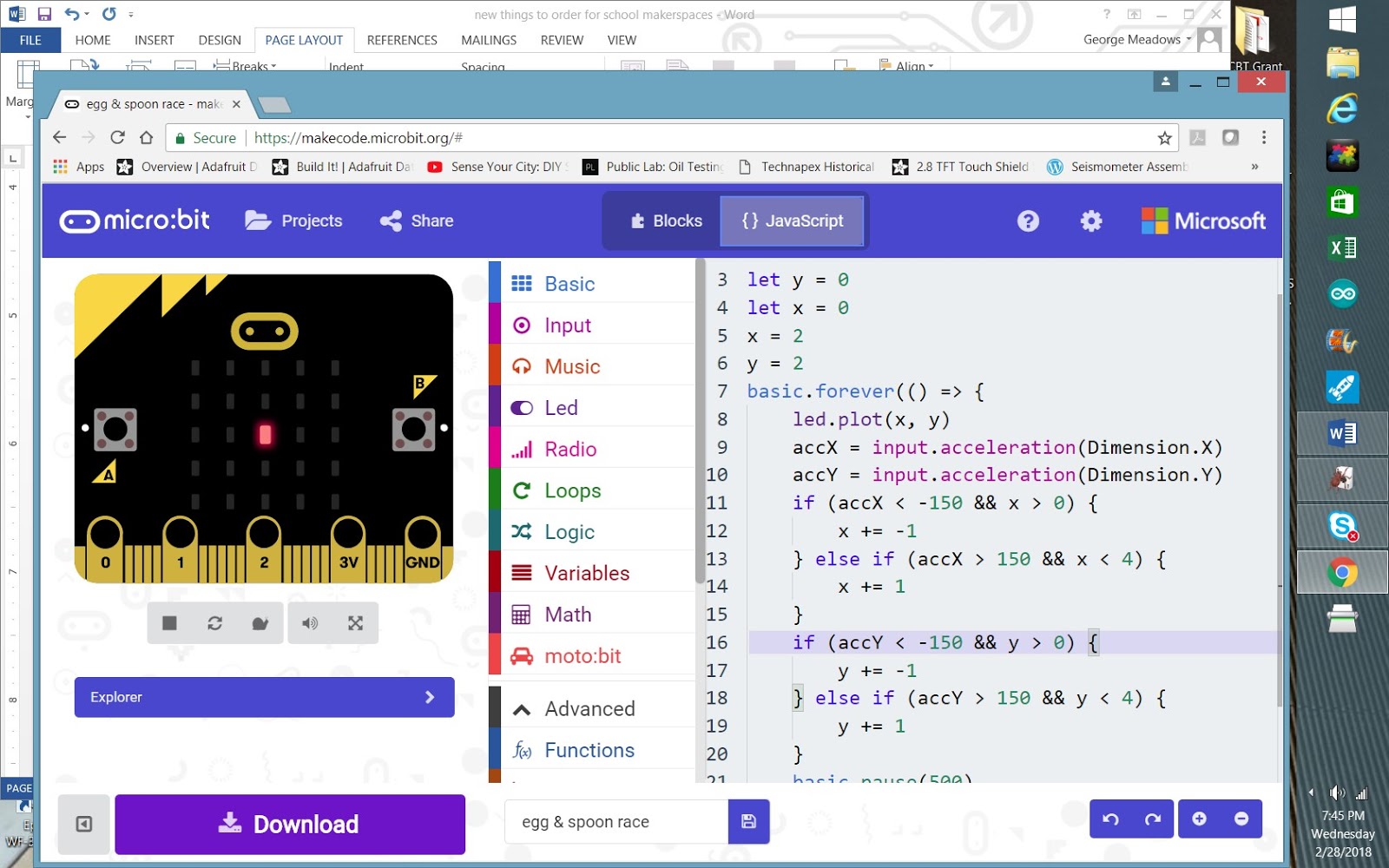Mute the simulator audio
1389x868 pixels.
pos(309,623)
